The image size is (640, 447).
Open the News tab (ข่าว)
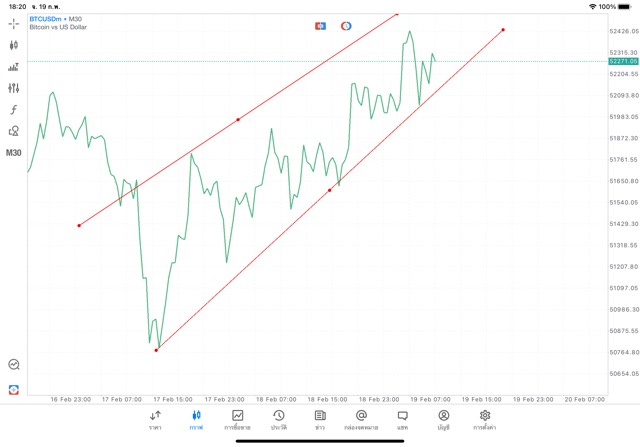pos(319,419)
